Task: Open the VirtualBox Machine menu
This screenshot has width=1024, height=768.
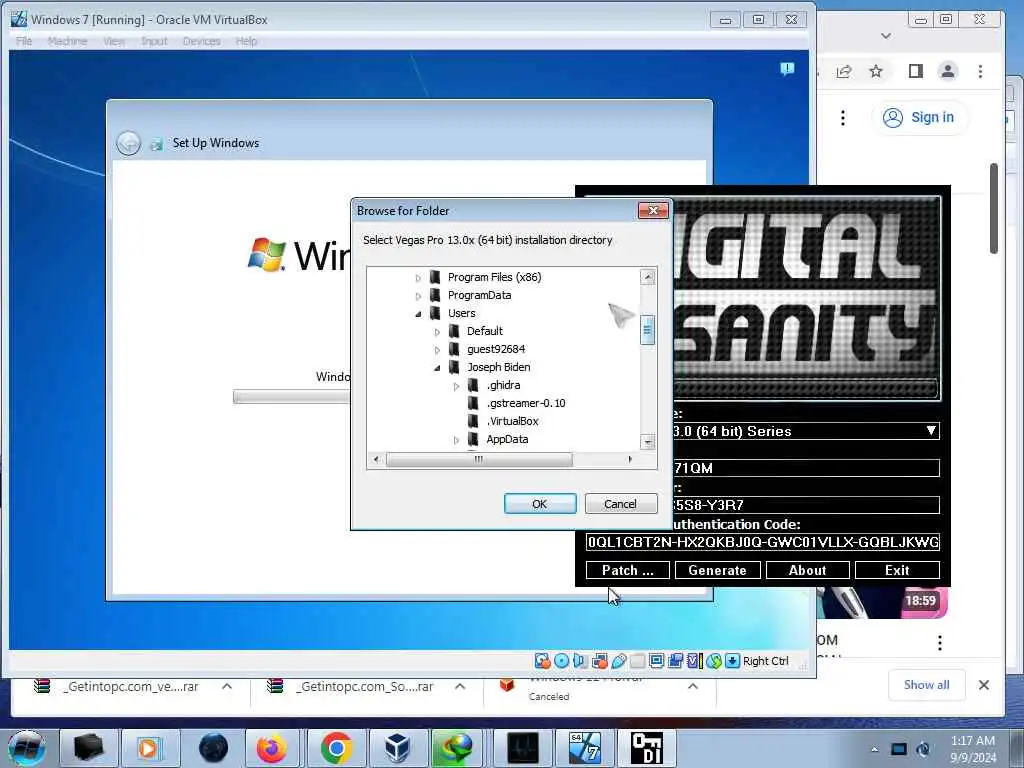Action: tap(67, 41)
